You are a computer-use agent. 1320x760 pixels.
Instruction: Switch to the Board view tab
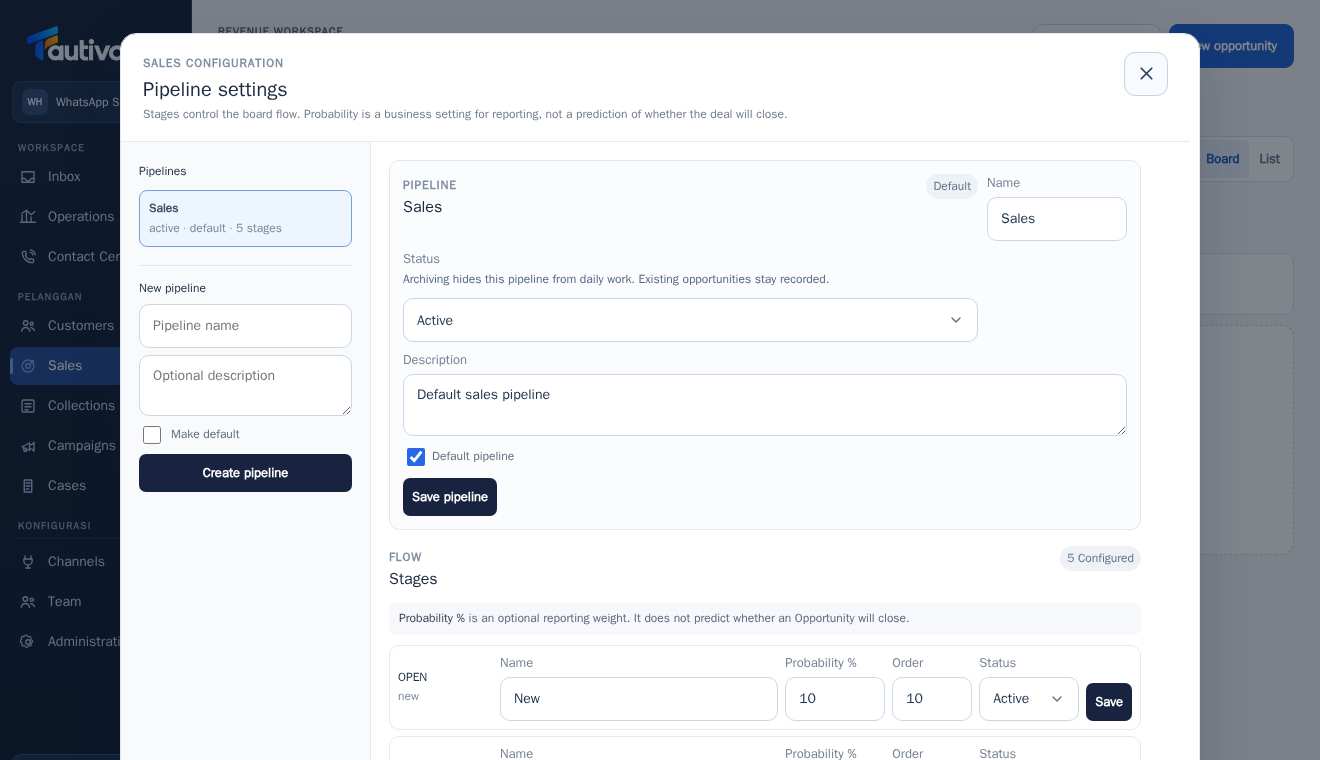tap(1222, 159)
